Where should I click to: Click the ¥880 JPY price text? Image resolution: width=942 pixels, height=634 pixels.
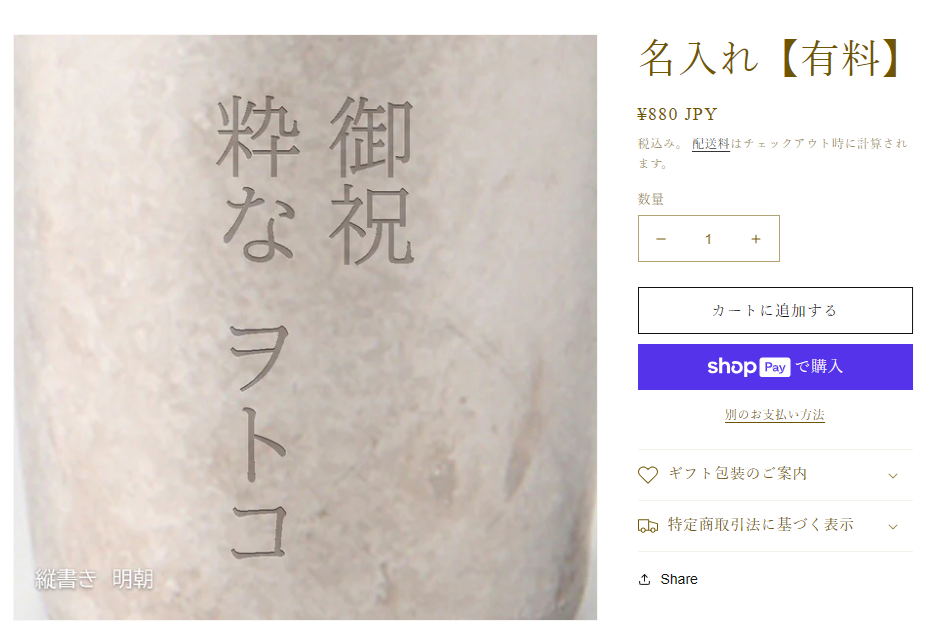(677, 114)
